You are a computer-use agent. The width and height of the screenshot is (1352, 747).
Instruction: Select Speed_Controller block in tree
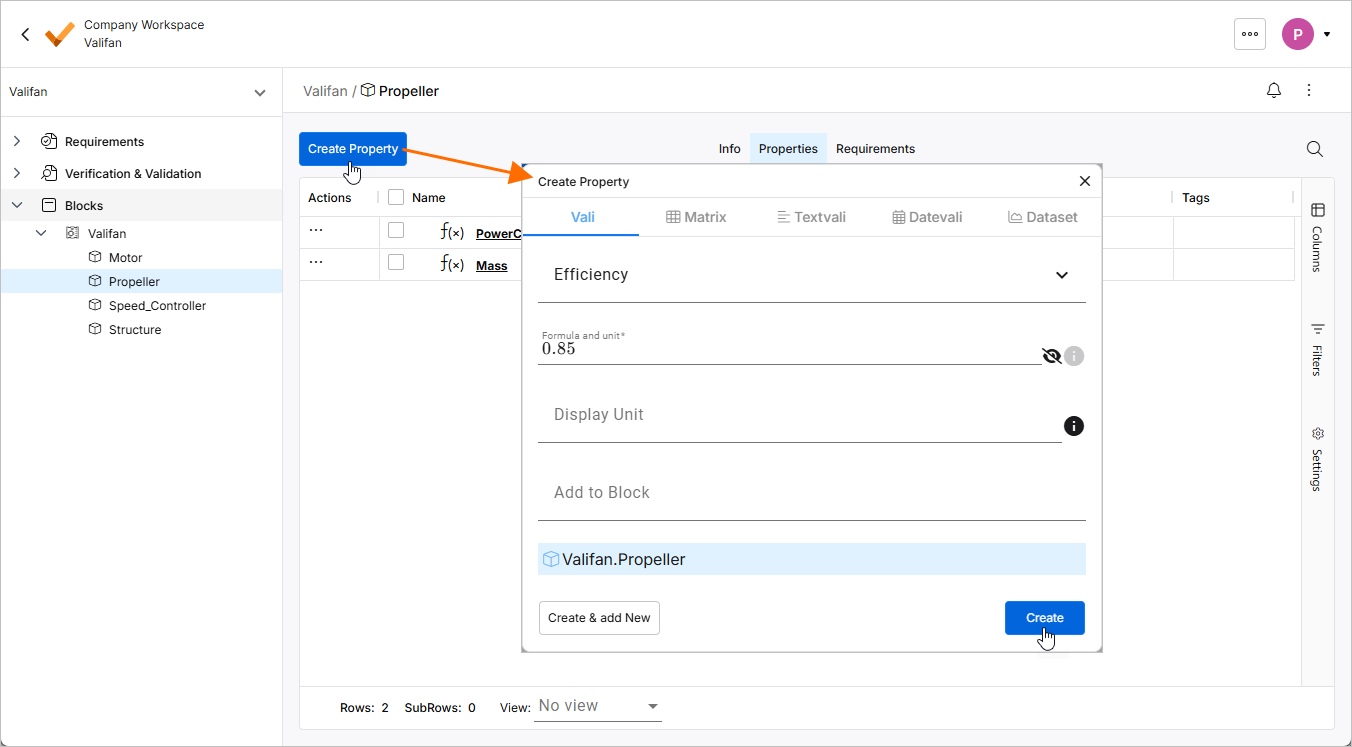[x=157, y=306]
